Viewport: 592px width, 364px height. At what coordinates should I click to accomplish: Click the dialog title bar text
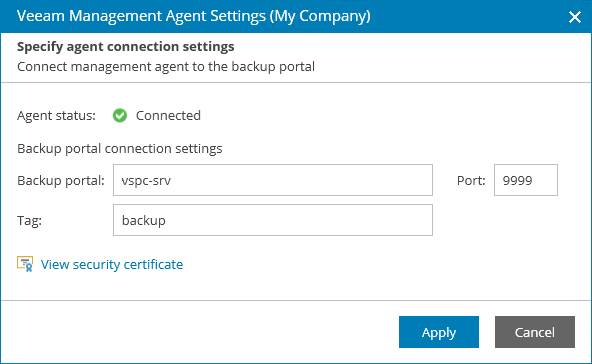(x=194, y=16)
